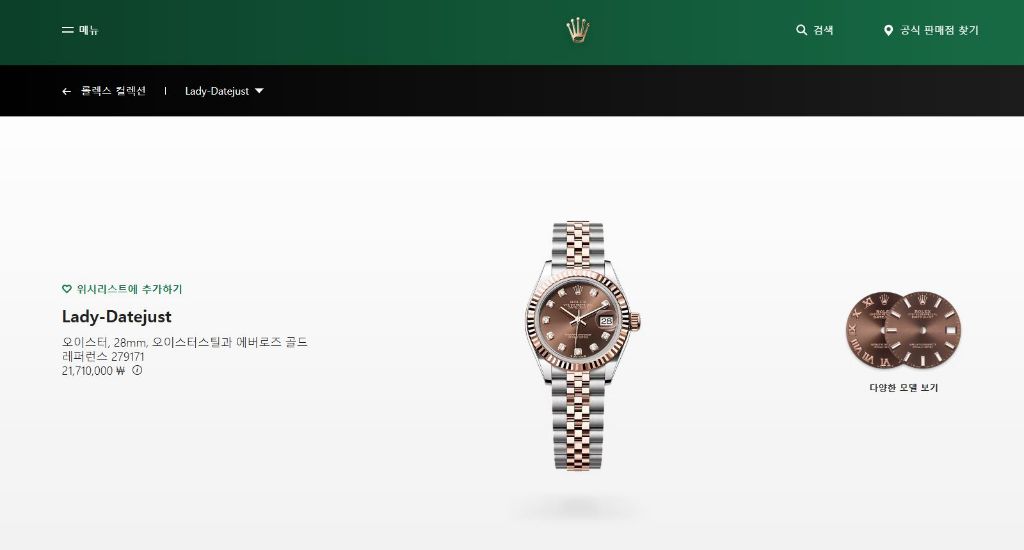Image resolution: width=1024 pixels, height=550 pixels.
Task: Open the hamburger menu icon
Action: 67,30
